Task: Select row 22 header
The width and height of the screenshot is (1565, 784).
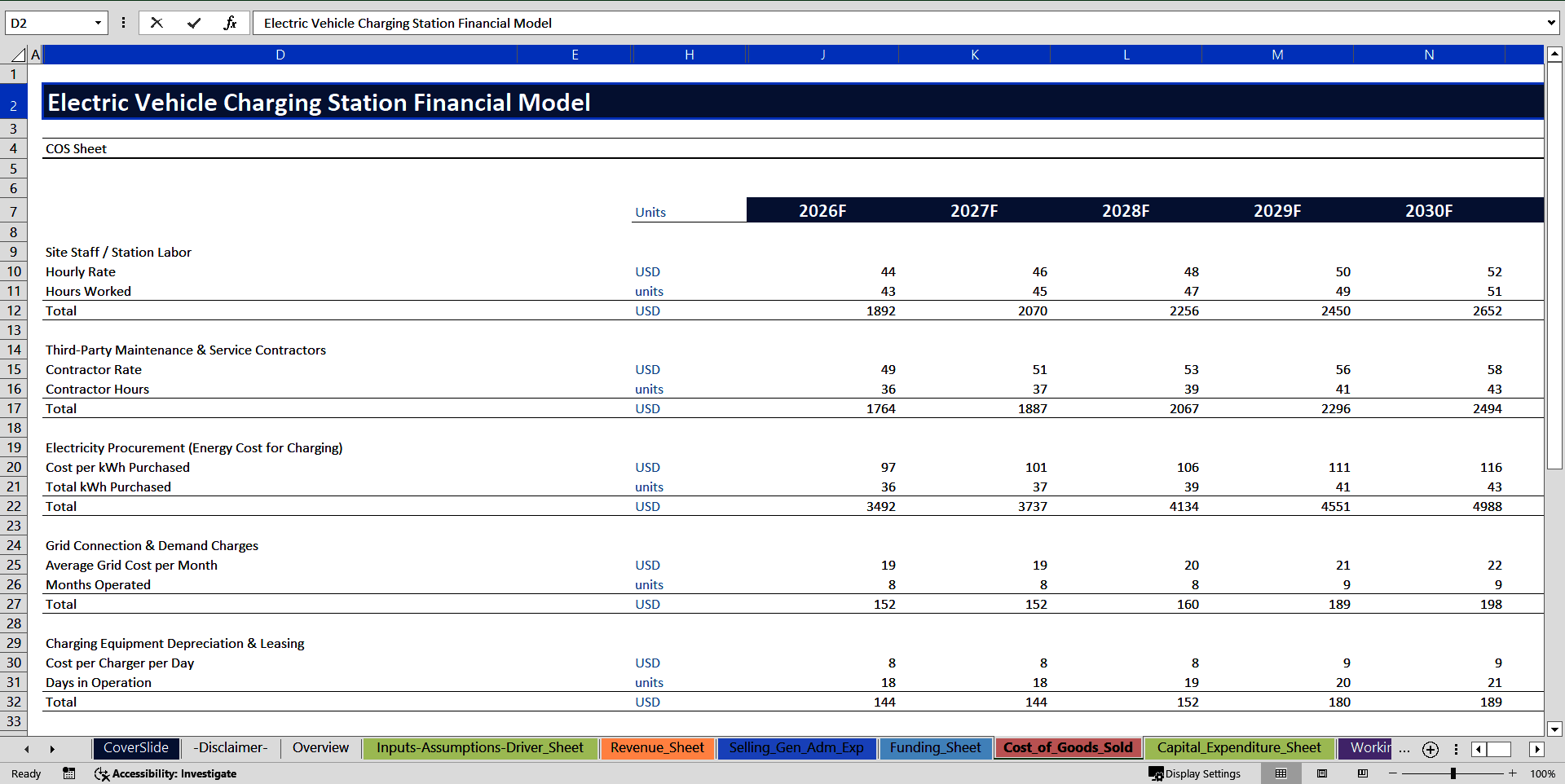Action: [14, 506]
